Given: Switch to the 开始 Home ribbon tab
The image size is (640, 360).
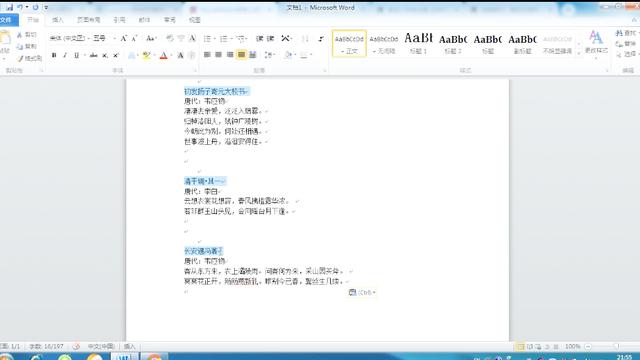Looking at the screenshot, I should [x=33, y=20].
